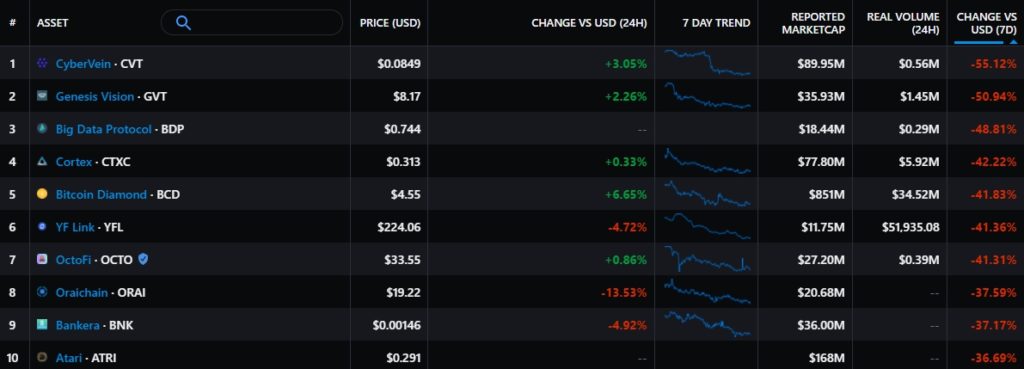The width and height of the screenshot is (1024, 369).
Task: Click the Big Data Protocol logo icon
Action: click(x=42, y=129)
